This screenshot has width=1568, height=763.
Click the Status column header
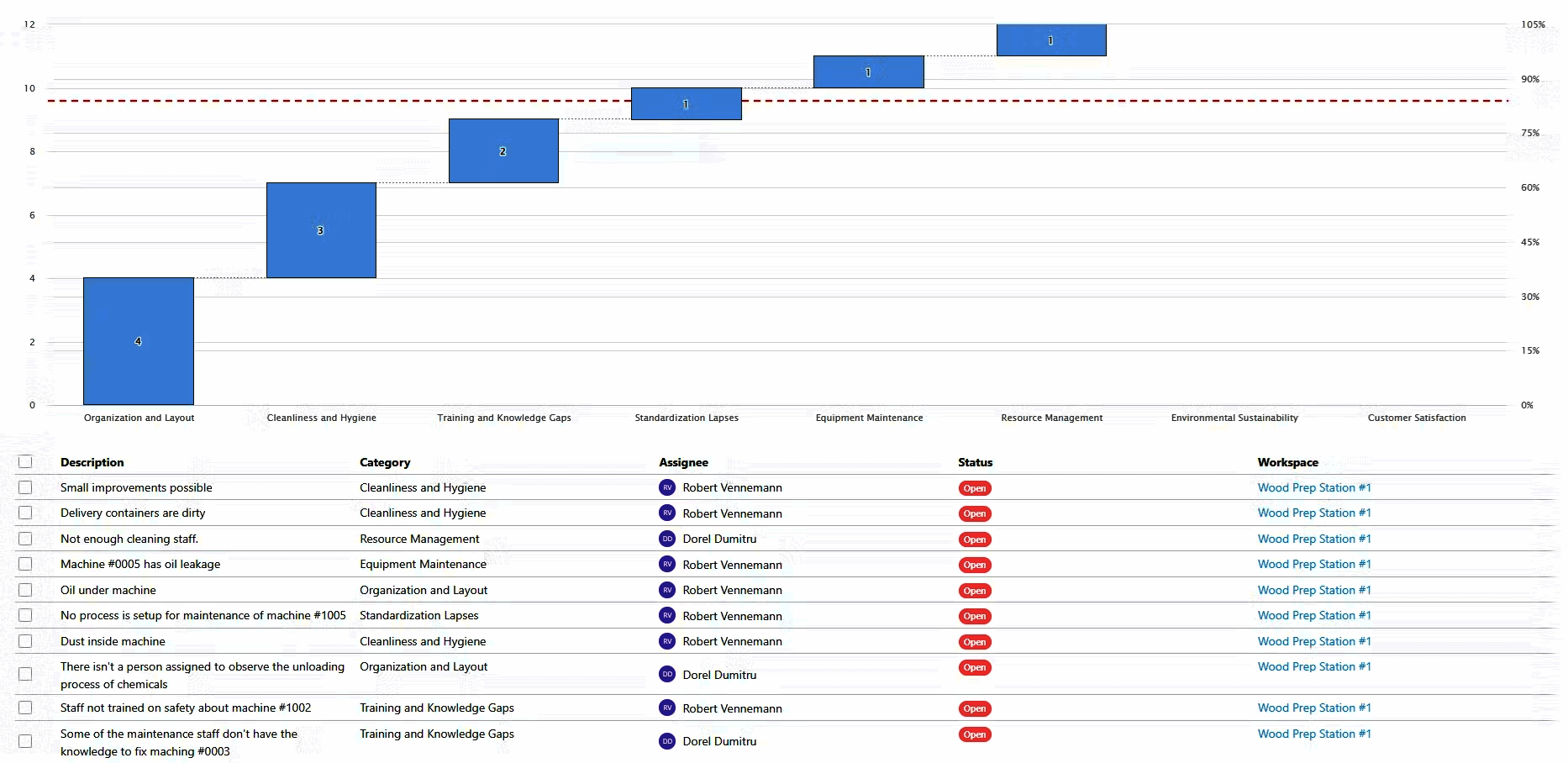(x=976, y=462)
